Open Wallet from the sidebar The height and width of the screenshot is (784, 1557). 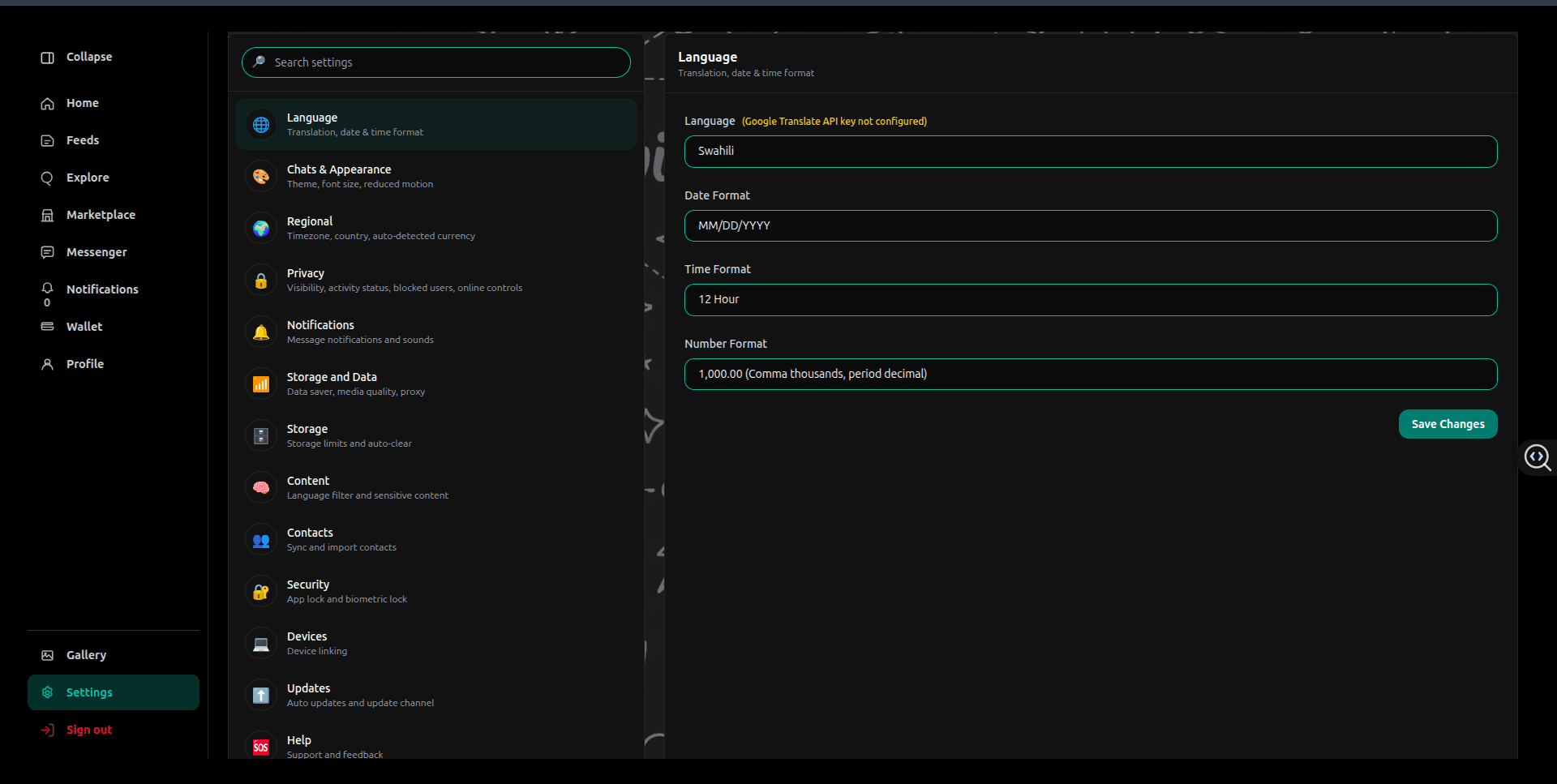114,327
